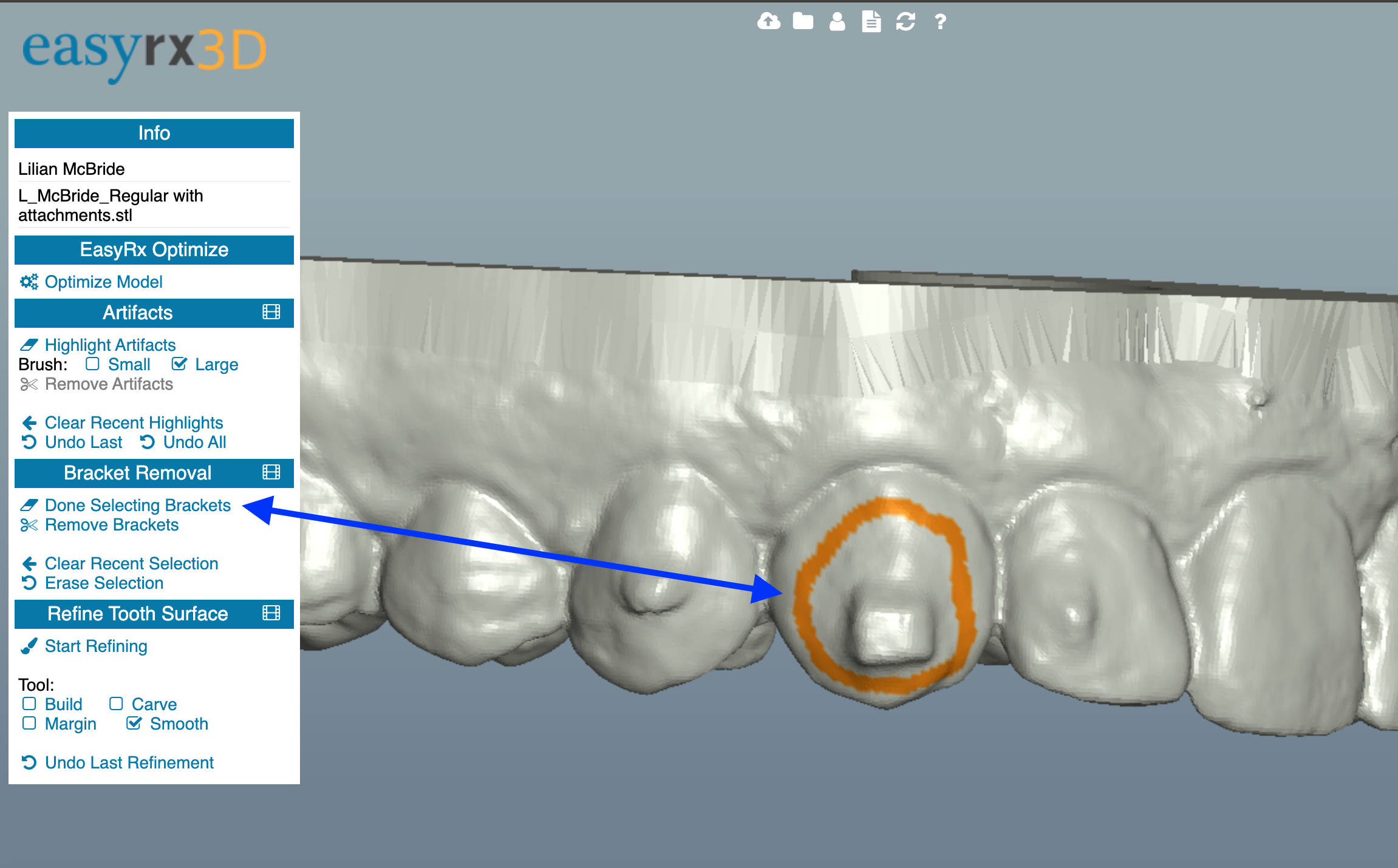The image size is (1398, 868).
Task: Open help question mark icon
Action: (x=940, y=22)
